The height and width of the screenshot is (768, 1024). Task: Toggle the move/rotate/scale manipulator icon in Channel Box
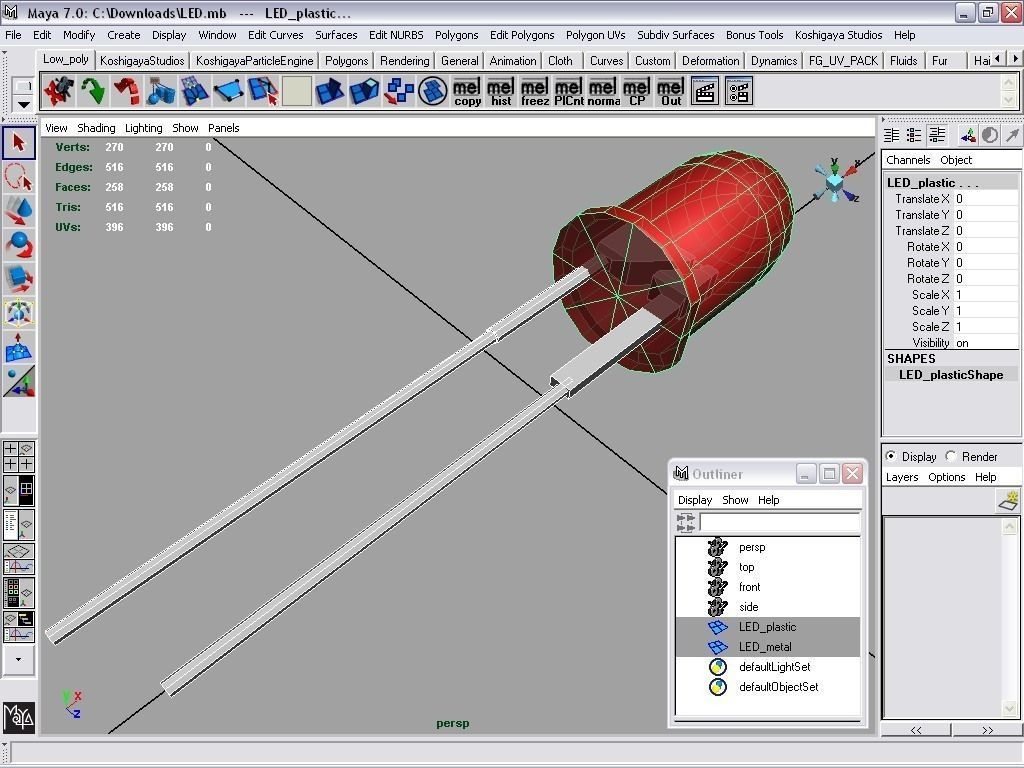[x=968, y=135]
